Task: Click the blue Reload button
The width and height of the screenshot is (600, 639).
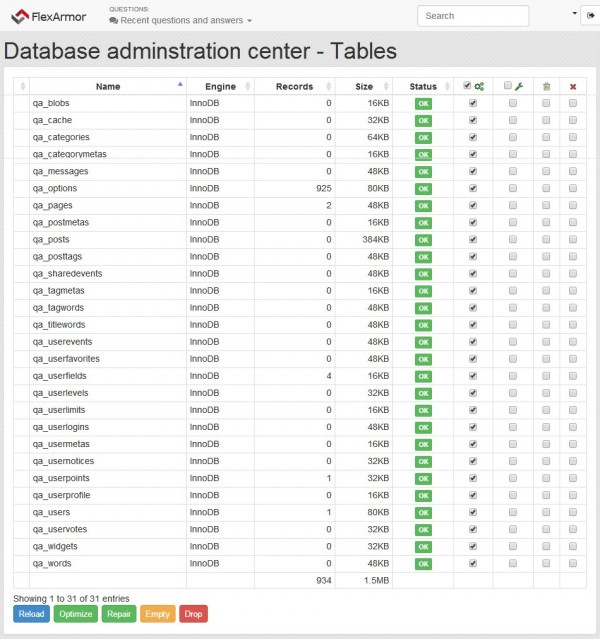Action: tap(31, 614)
